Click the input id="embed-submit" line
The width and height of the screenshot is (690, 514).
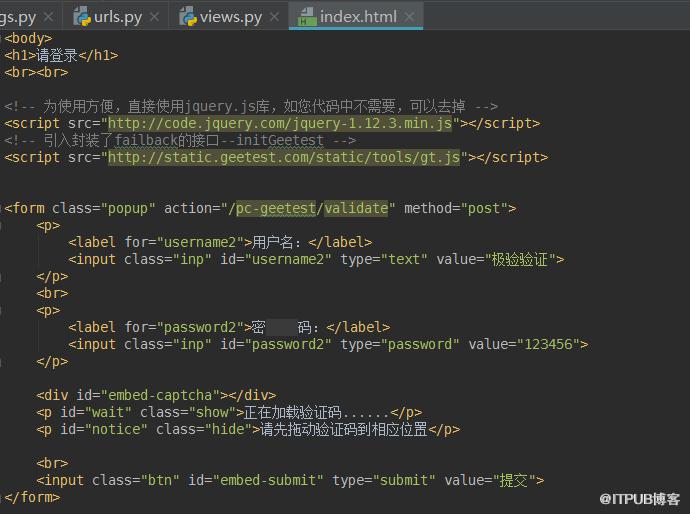pyautogui.click(x=290, y=480)
